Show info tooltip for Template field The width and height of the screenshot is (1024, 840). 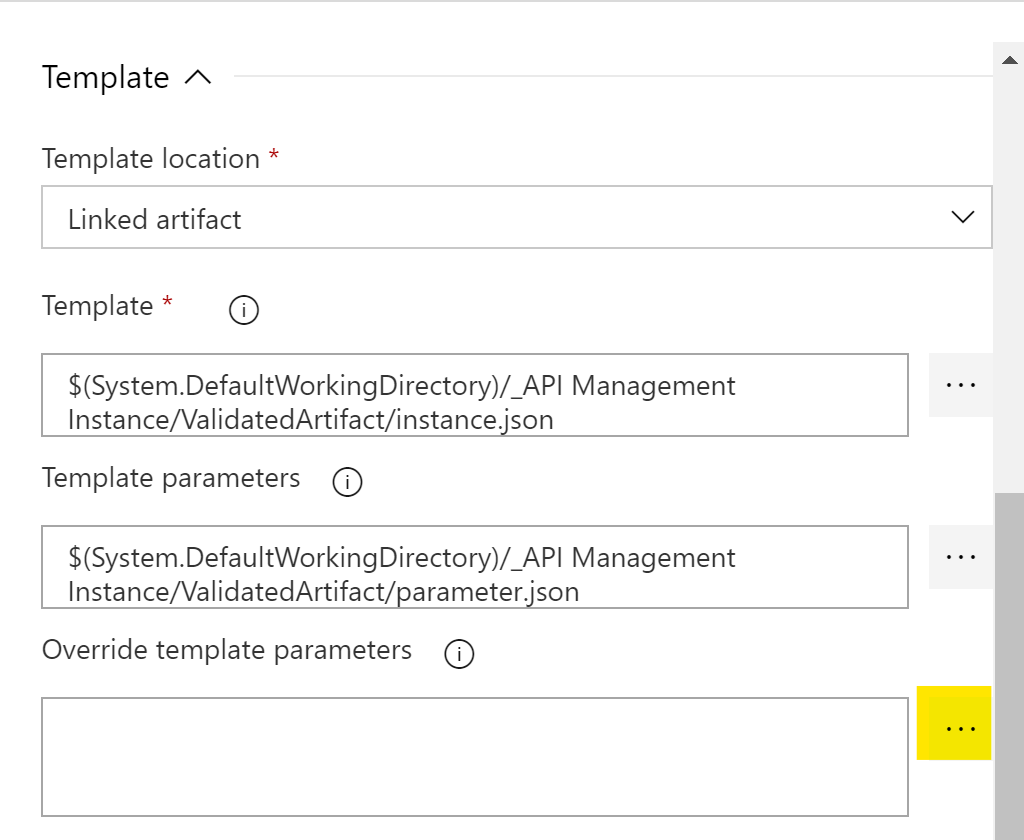pyautogui.click(x=243, y=311)
